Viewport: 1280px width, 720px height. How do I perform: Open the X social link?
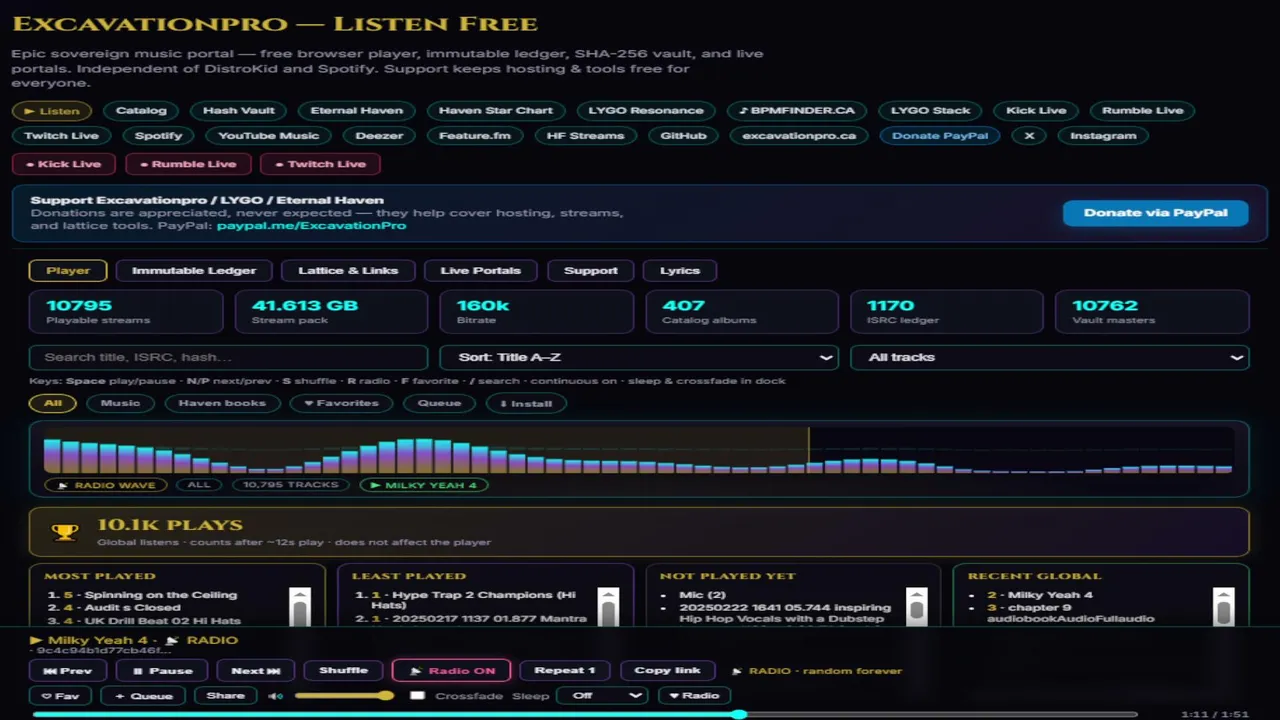pyautogui.click(x=1029, y=136)
